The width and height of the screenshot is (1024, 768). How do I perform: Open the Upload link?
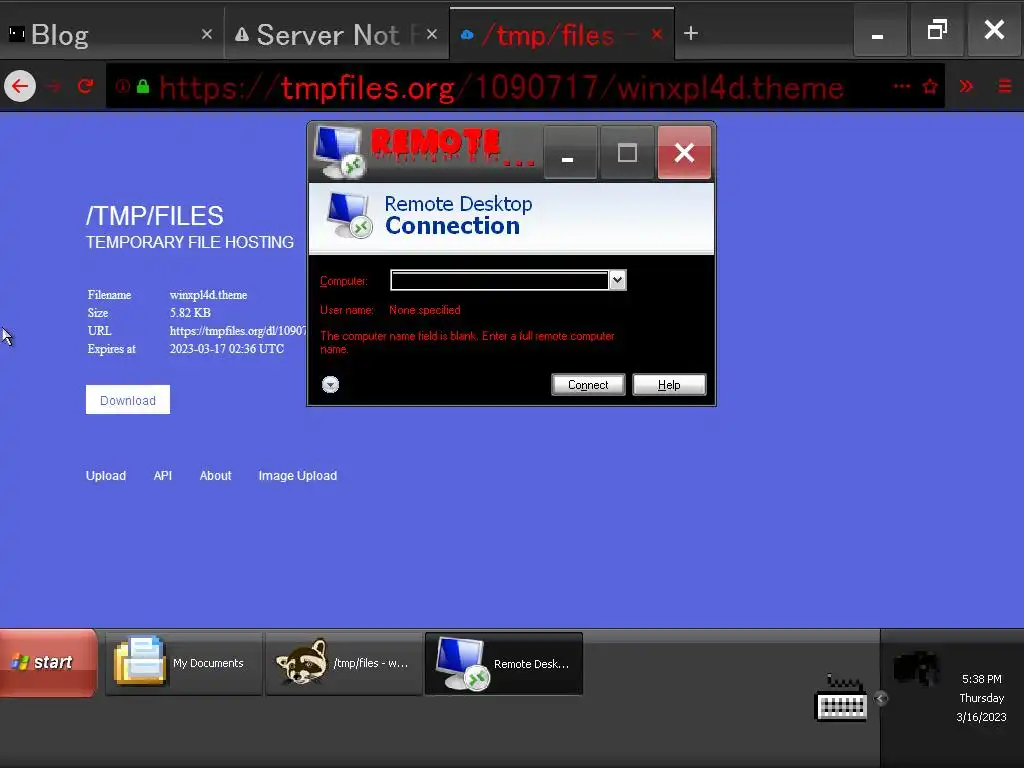coord(106,476)
